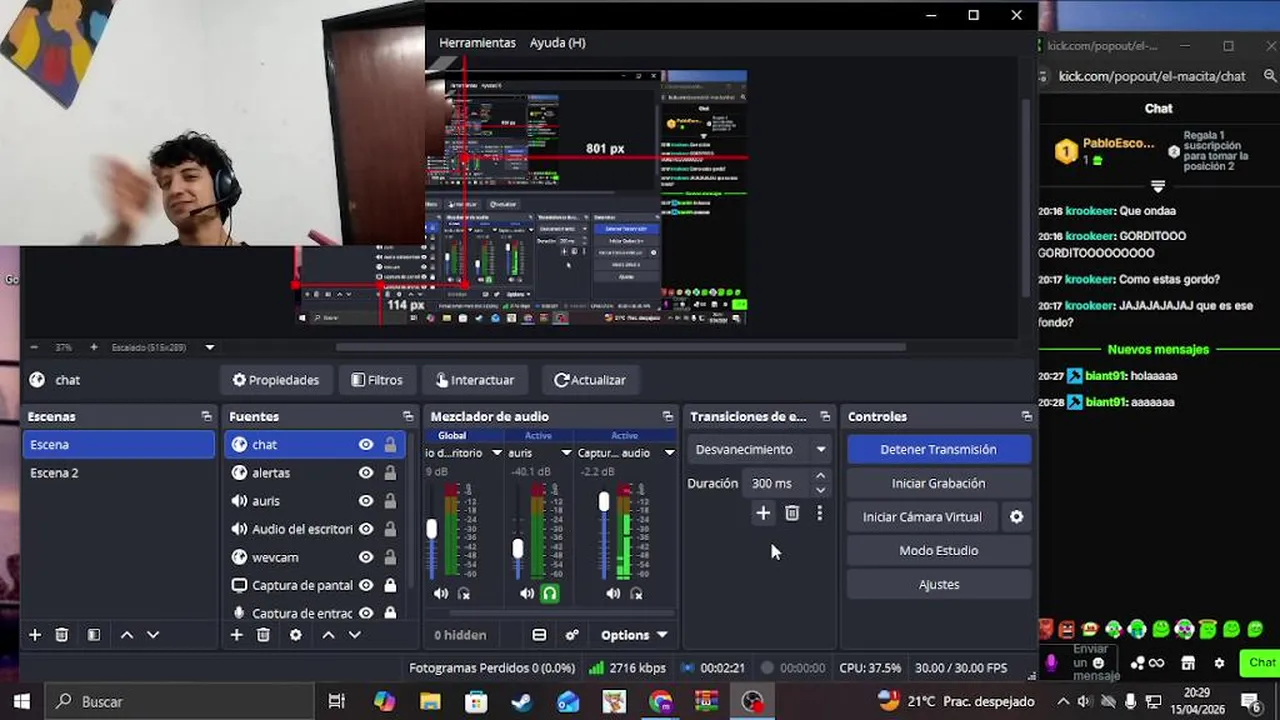This screenshot has height=720, width=1280.
Task: Move source up in Fuentes panel
Action: (x=328, y=635)
